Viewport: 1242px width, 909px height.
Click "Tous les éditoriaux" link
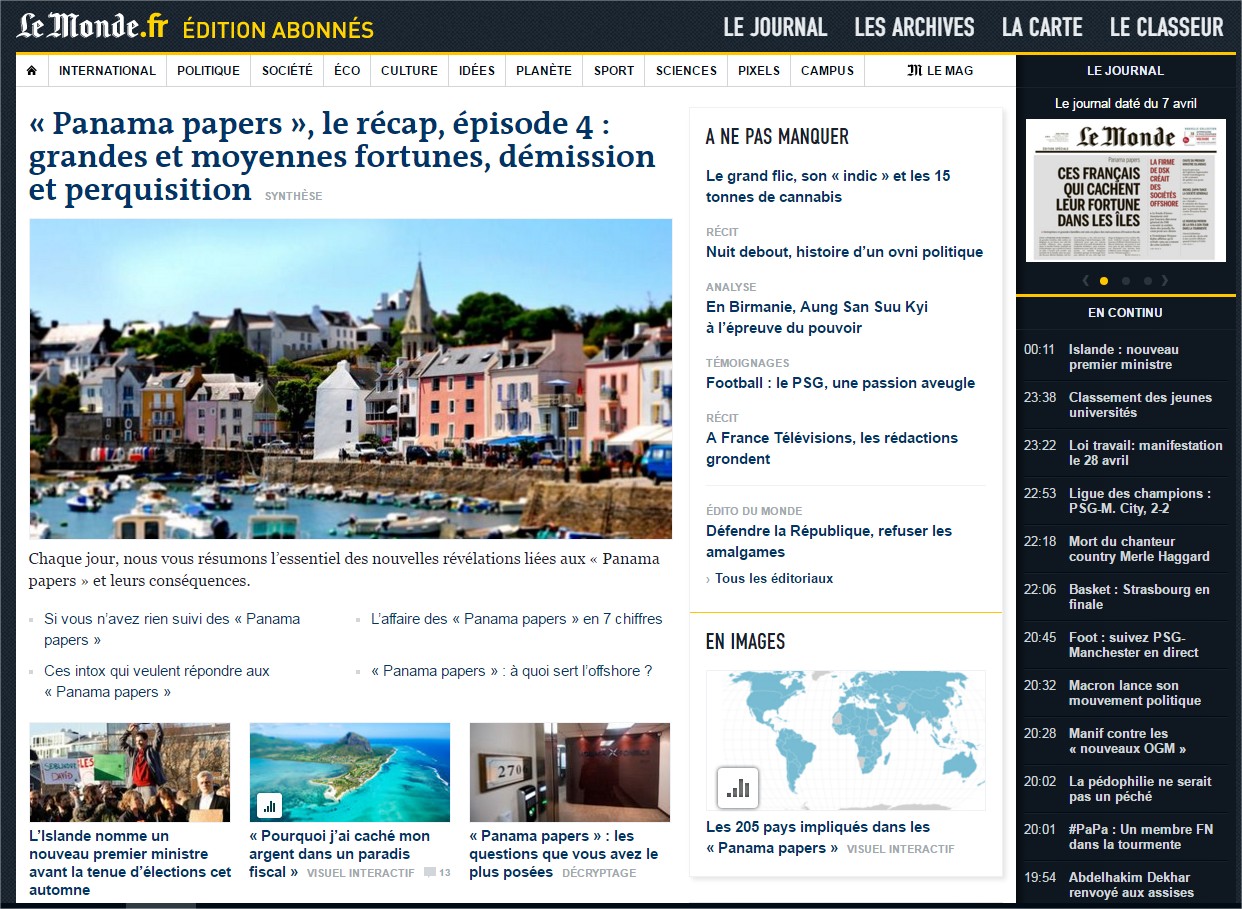(773, 578)
